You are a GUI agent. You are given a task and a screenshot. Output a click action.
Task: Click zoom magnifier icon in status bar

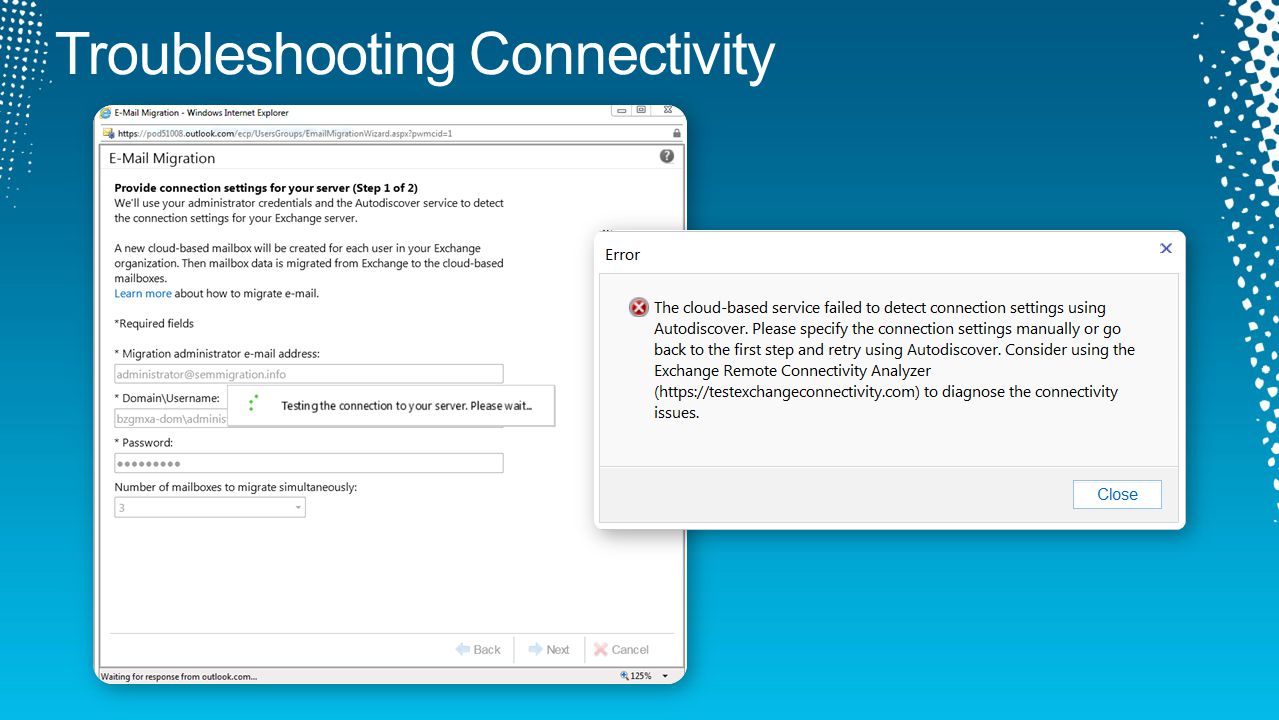point(624,676)
